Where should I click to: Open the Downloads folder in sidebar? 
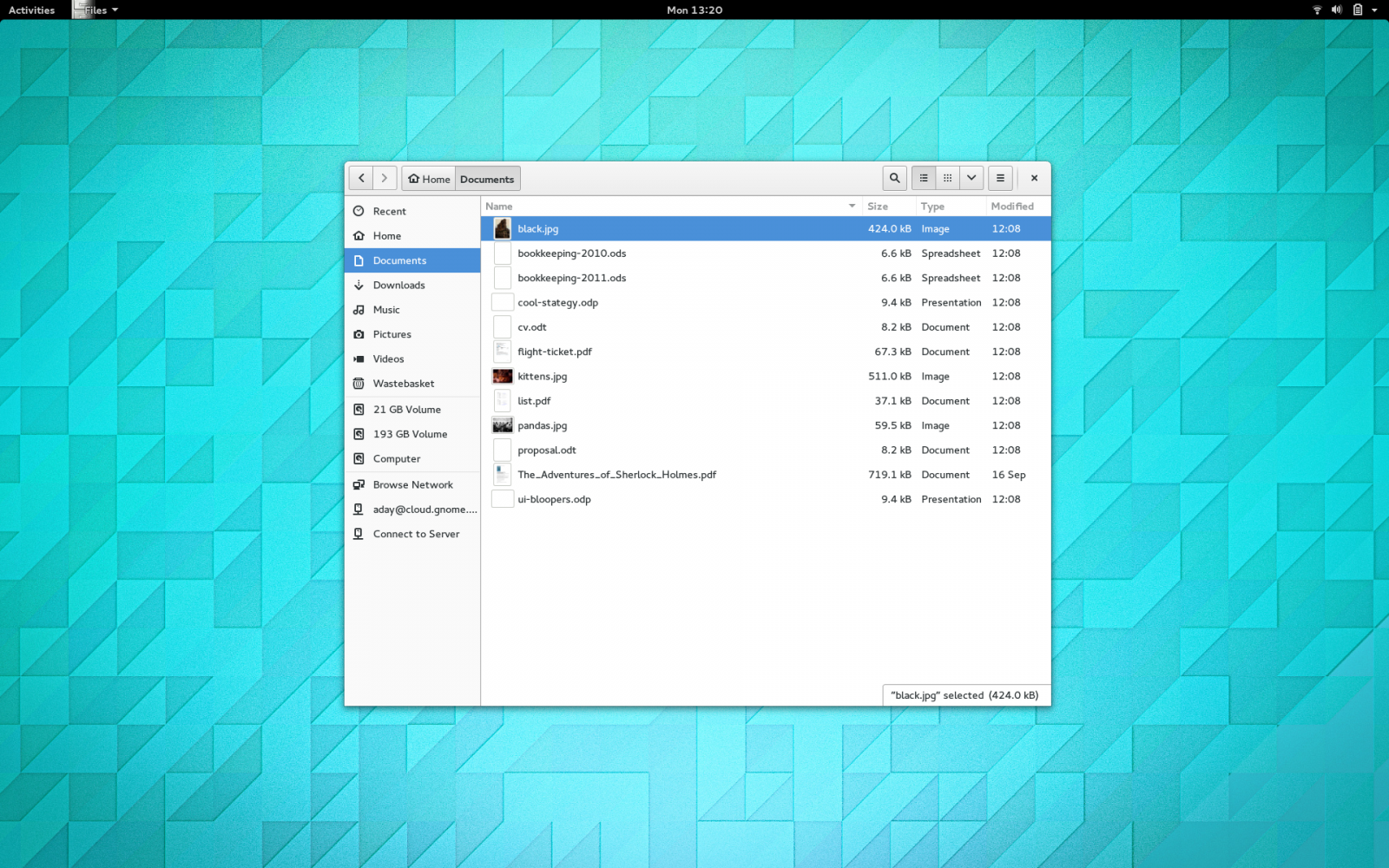(398, 285)
